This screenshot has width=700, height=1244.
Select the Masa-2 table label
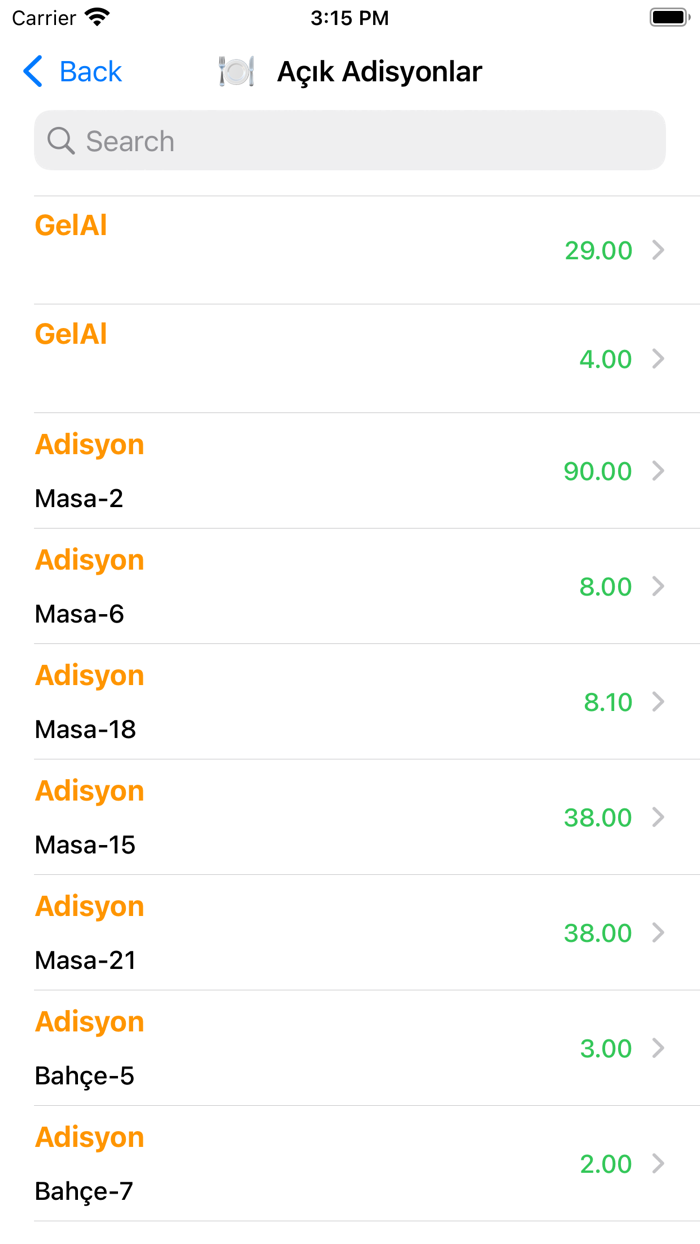point(79,498)
